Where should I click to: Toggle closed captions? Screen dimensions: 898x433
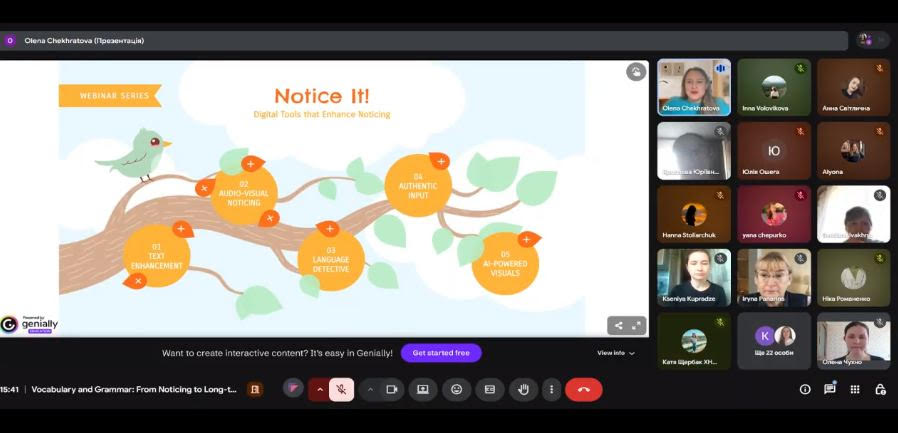coord(489,389)
